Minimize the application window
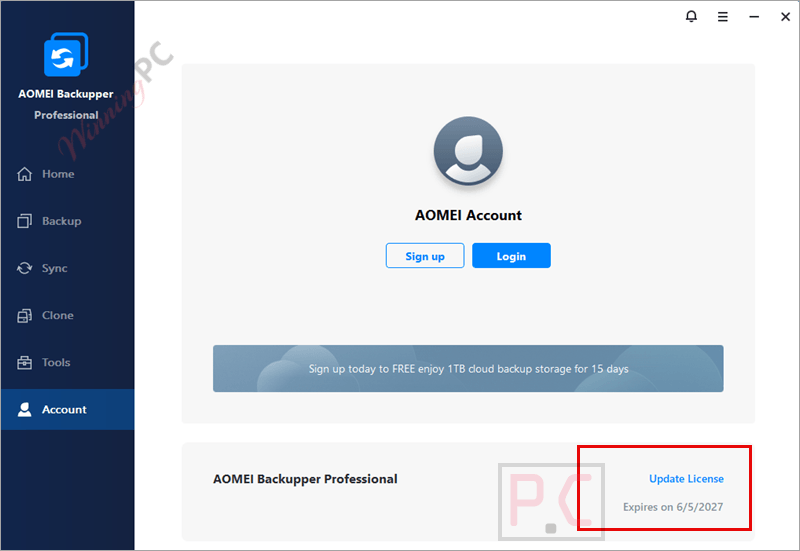 point(754,17)
